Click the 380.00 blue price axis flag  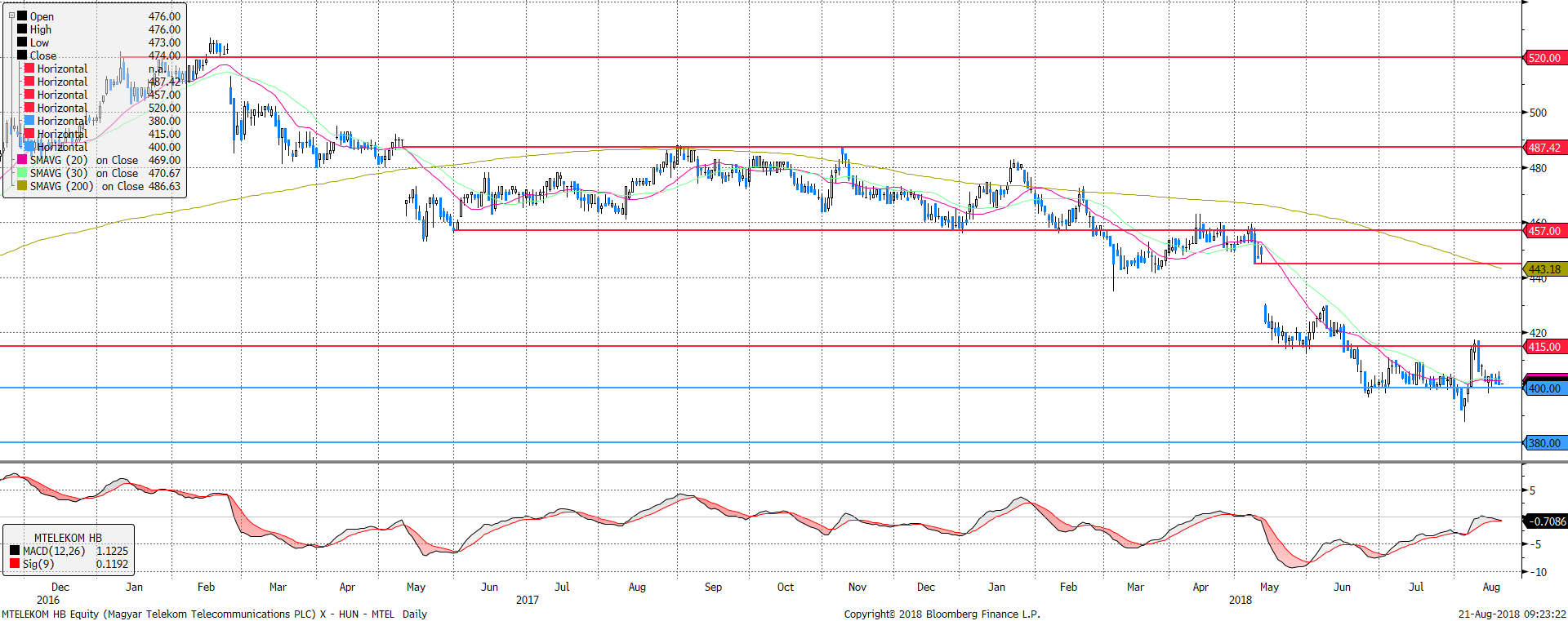point(1544,443)
